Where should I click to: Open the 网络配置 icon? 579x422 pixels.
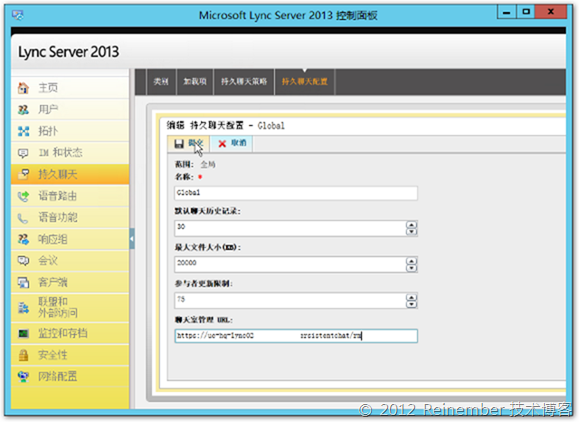coord(23,377)
